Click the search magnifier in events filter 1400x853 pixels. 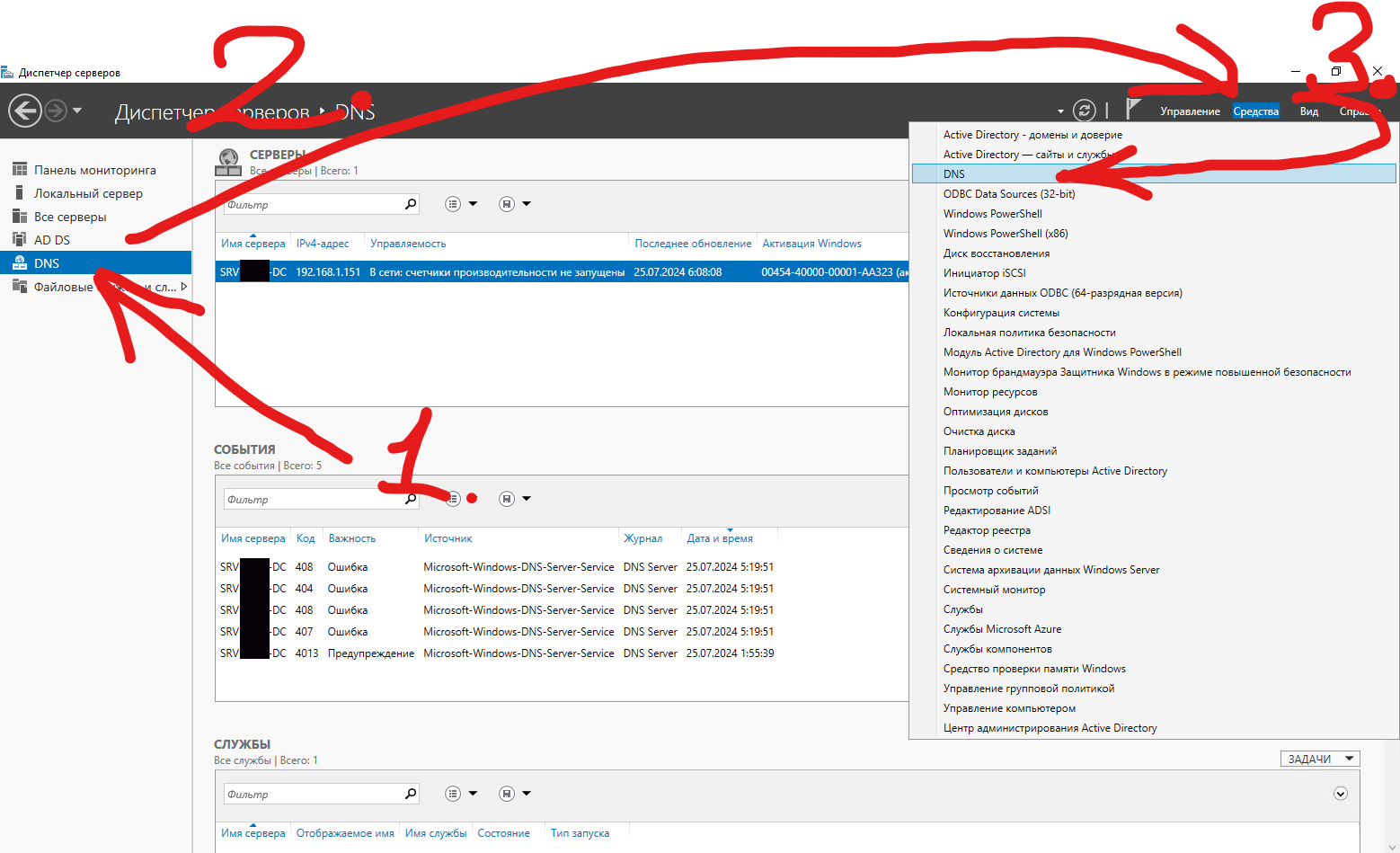click(x=411, y=499)
